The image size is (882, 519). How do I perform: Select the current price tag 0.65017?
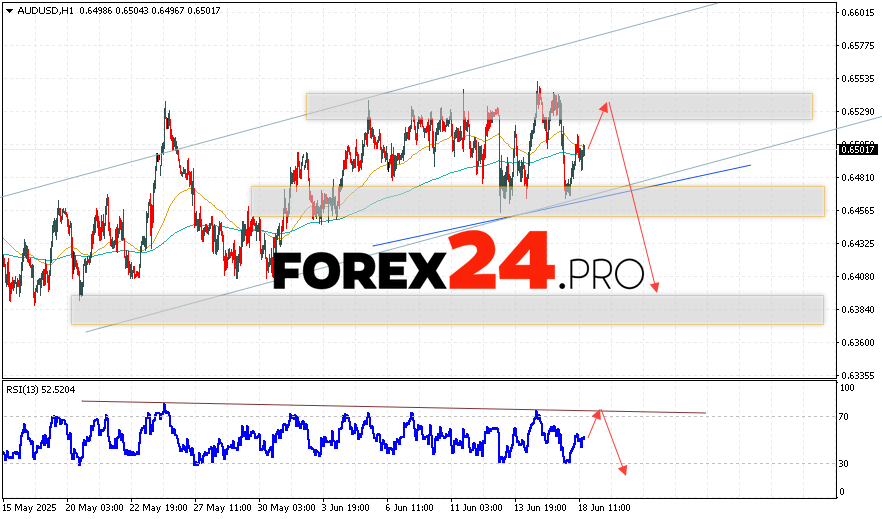[x=859, y=149]
